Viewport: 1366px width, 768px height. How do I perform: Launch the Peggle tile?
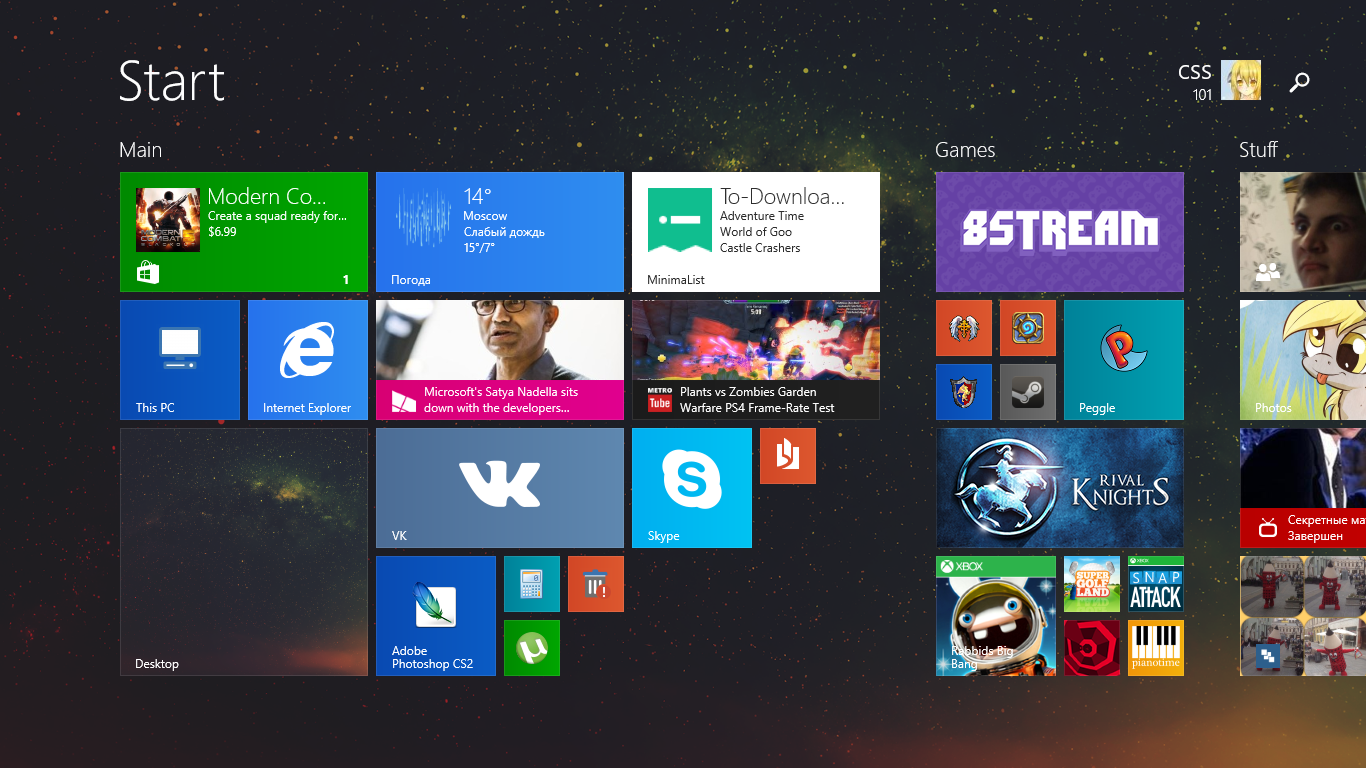tap(1124, 360)
